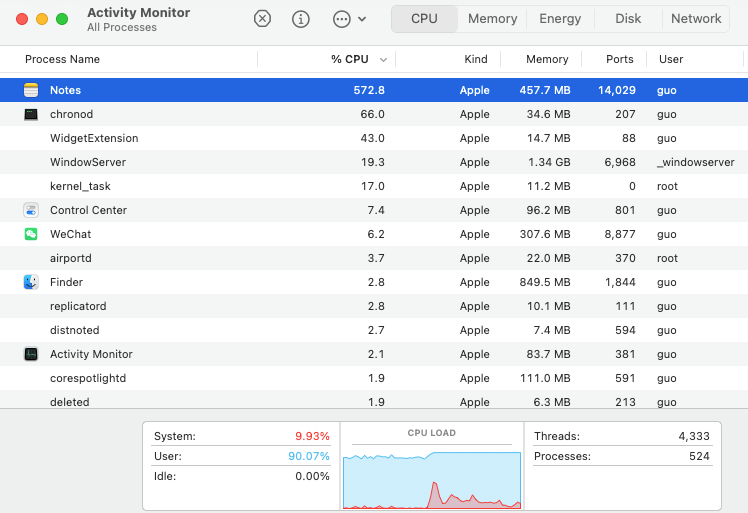Switch to the Energy tab

(x=560, y=19)
